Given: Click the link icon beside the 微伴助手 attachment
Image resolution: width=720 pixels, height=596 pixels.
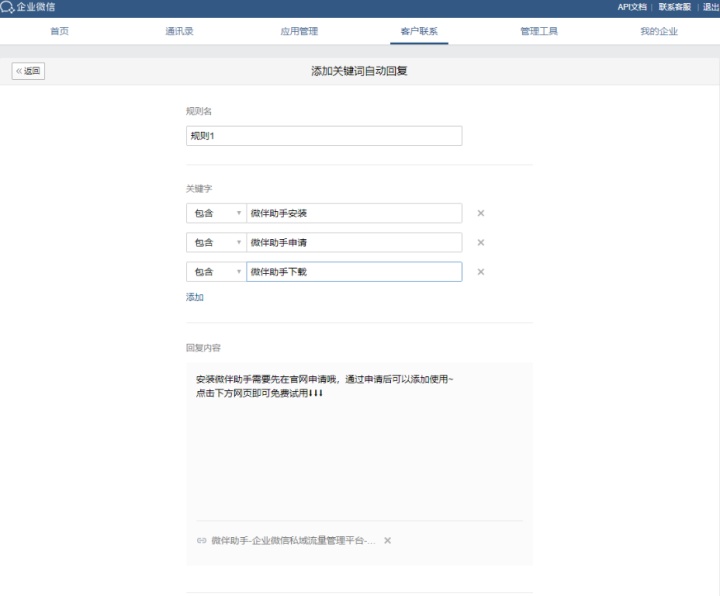Looking at the screenshot, I should pos(201,540).
